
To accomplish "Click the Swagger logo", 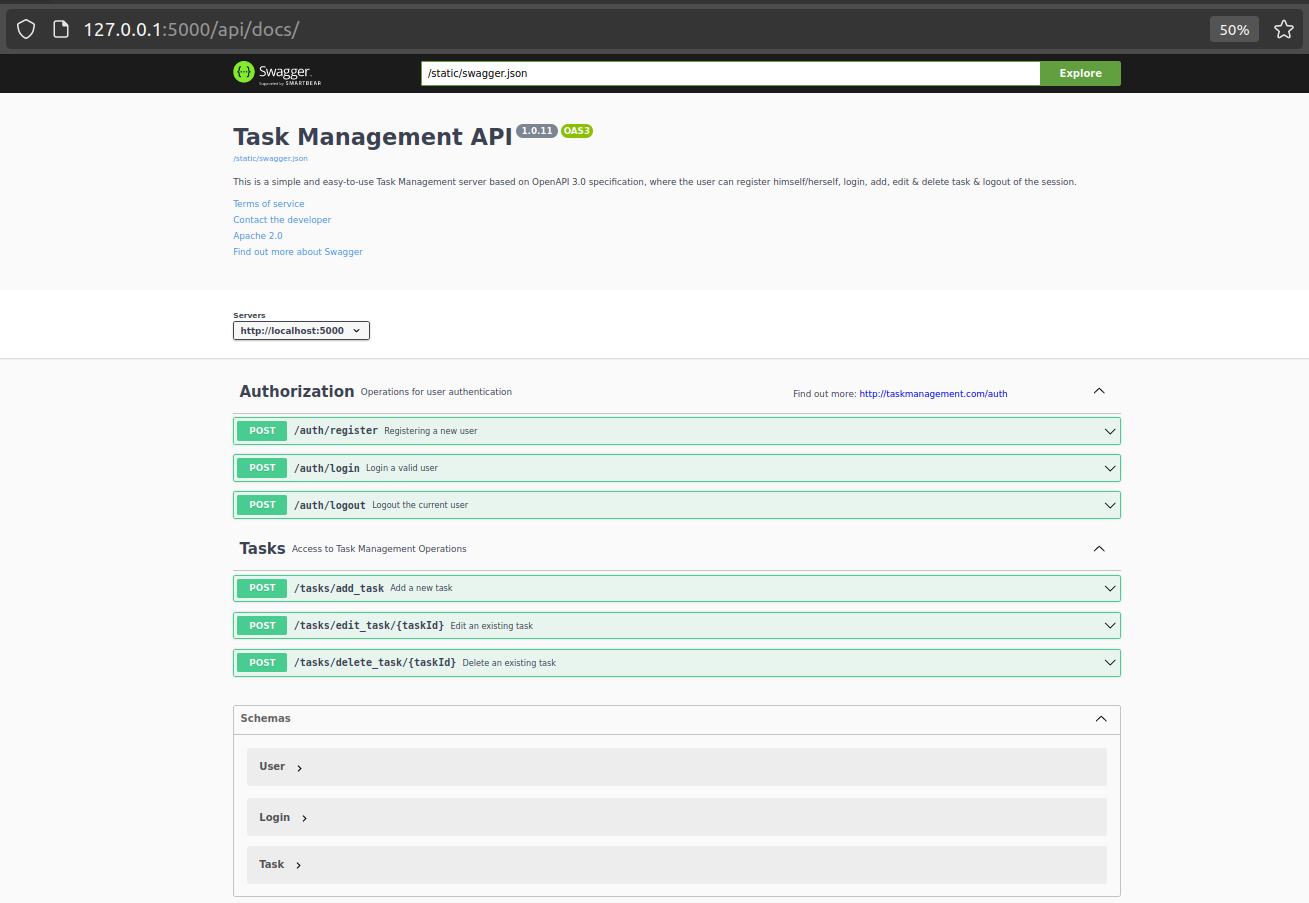I will (x=277, y=73).
